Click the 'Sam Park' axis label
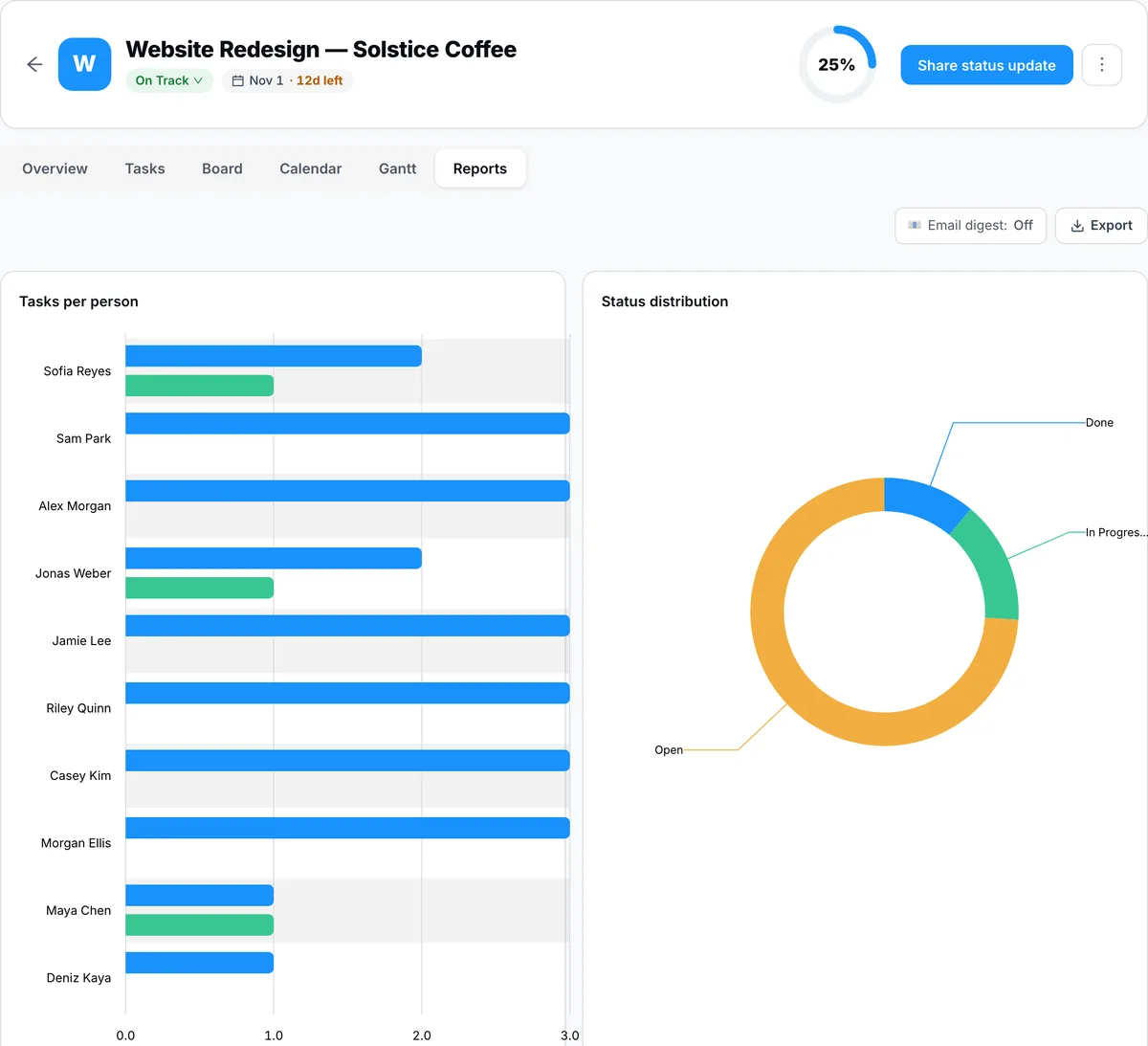The height and width of the screenshot is (1046, 1148). 83,438
